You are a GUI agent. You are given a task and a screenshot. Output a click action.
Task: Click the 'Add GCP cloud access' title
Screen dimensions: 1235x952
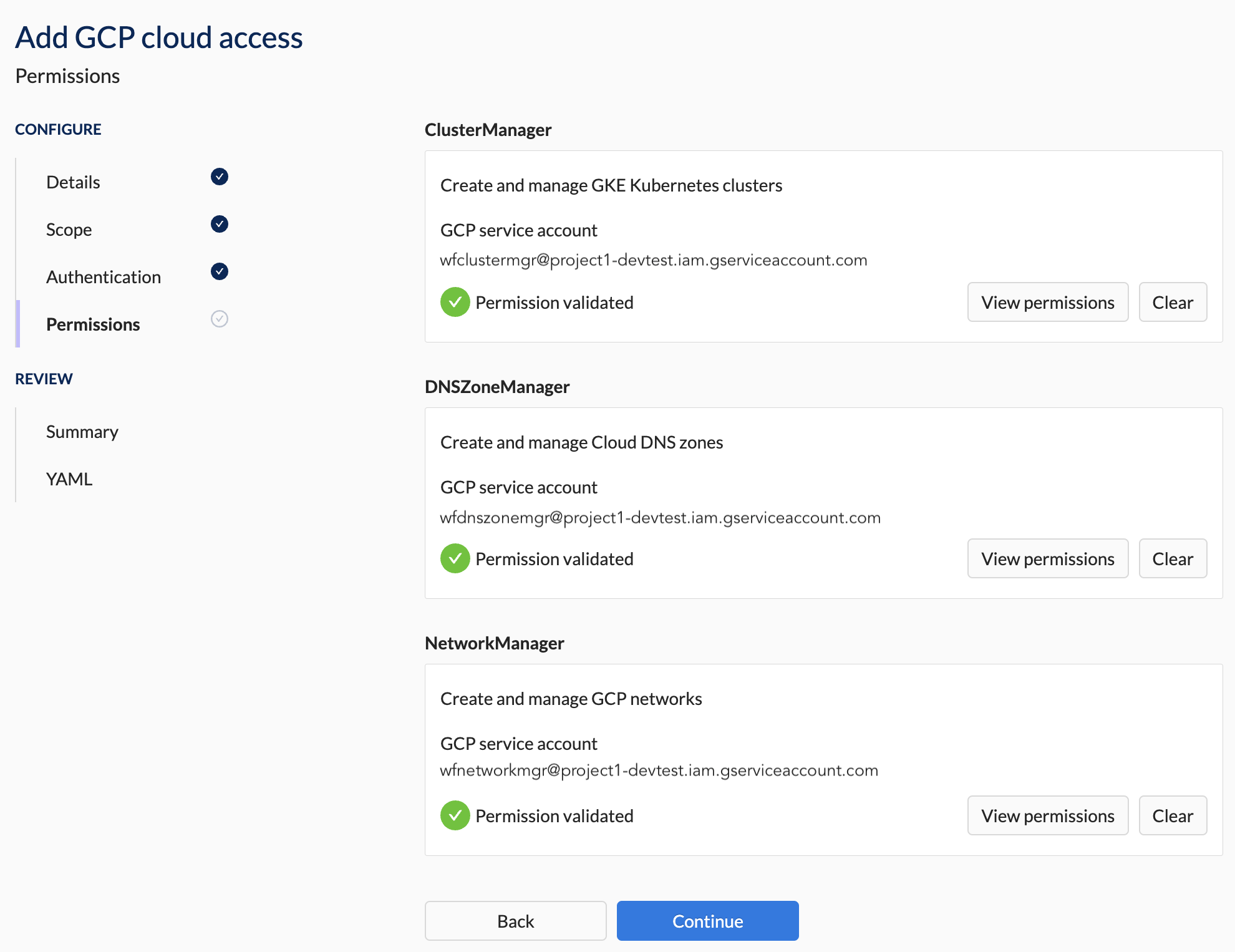[159, 37]
